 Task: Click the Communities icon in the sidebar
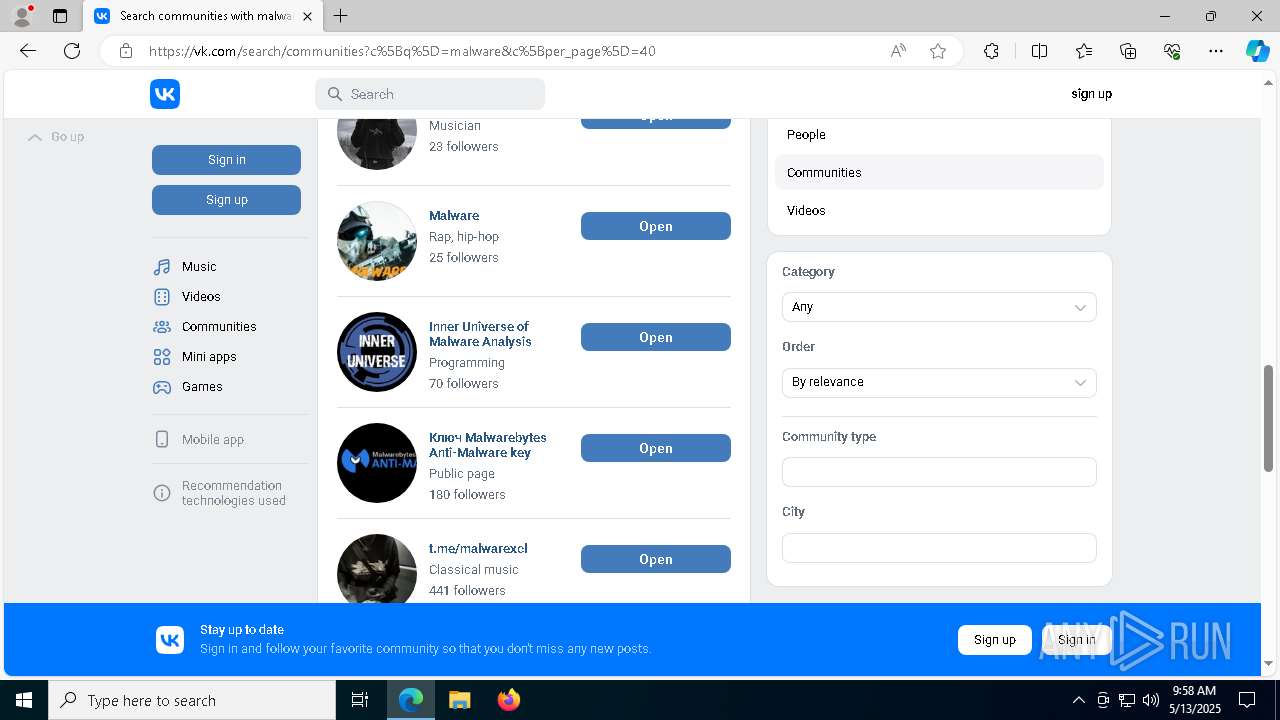click(162, 327)
